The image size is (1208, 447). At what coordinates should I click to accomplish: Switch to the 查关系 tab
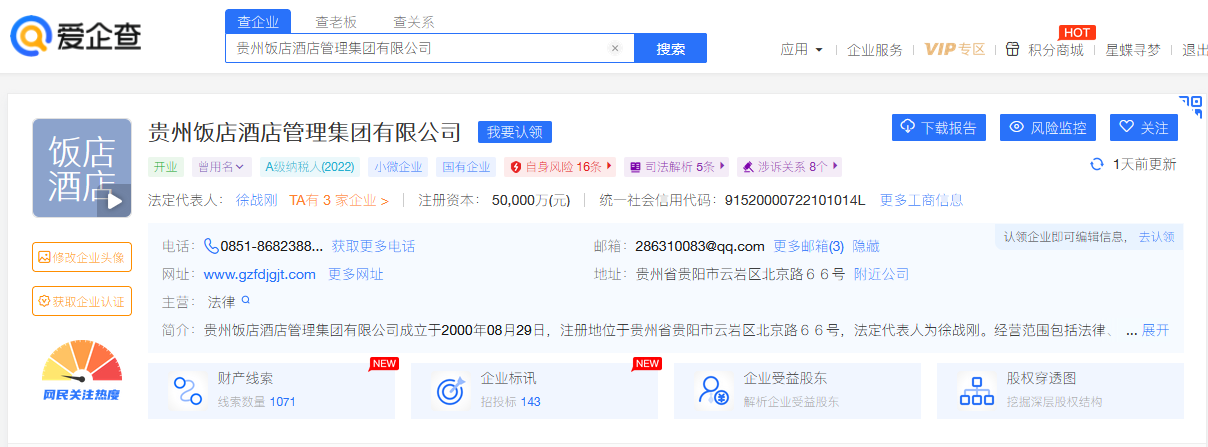[413, 21]
